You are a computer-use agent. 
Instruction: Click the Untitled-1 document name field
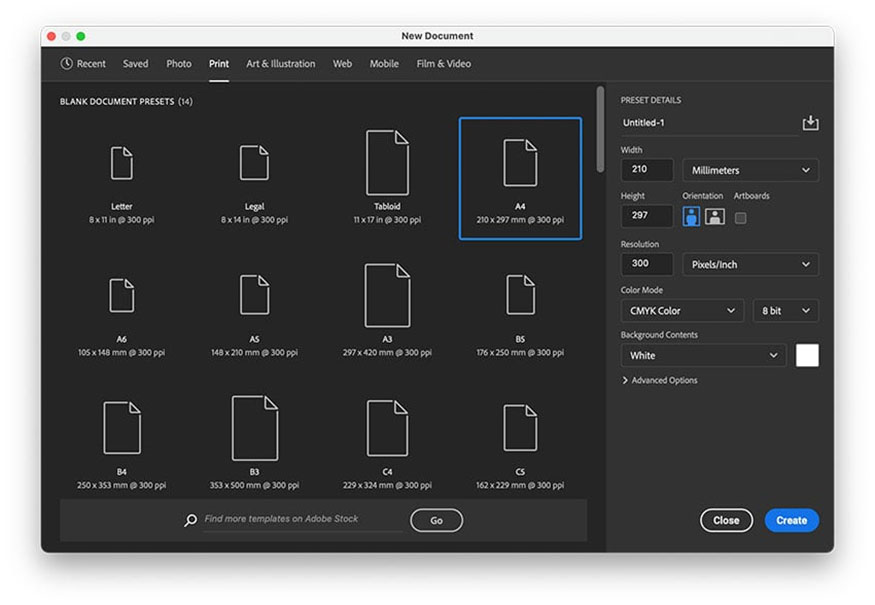710,123
